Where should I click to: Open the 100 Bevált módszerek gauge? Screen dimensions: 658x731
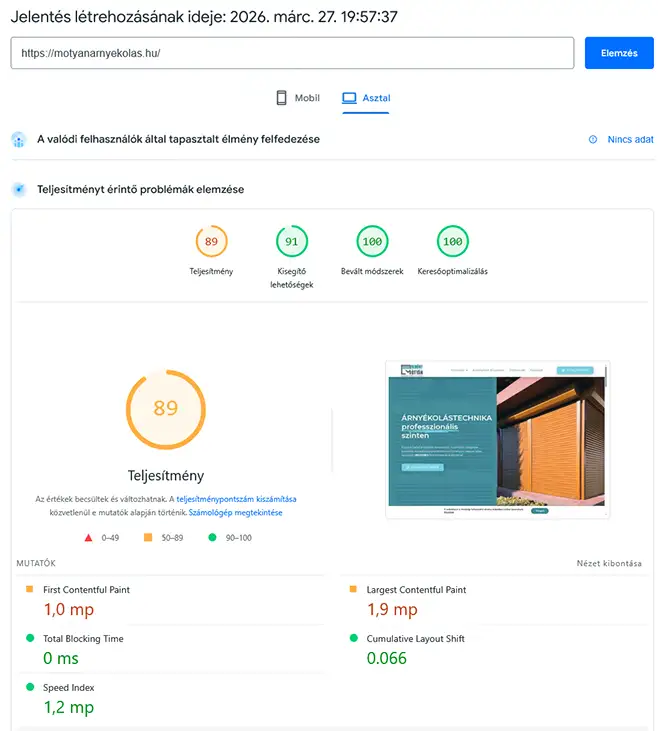[372, 241]
